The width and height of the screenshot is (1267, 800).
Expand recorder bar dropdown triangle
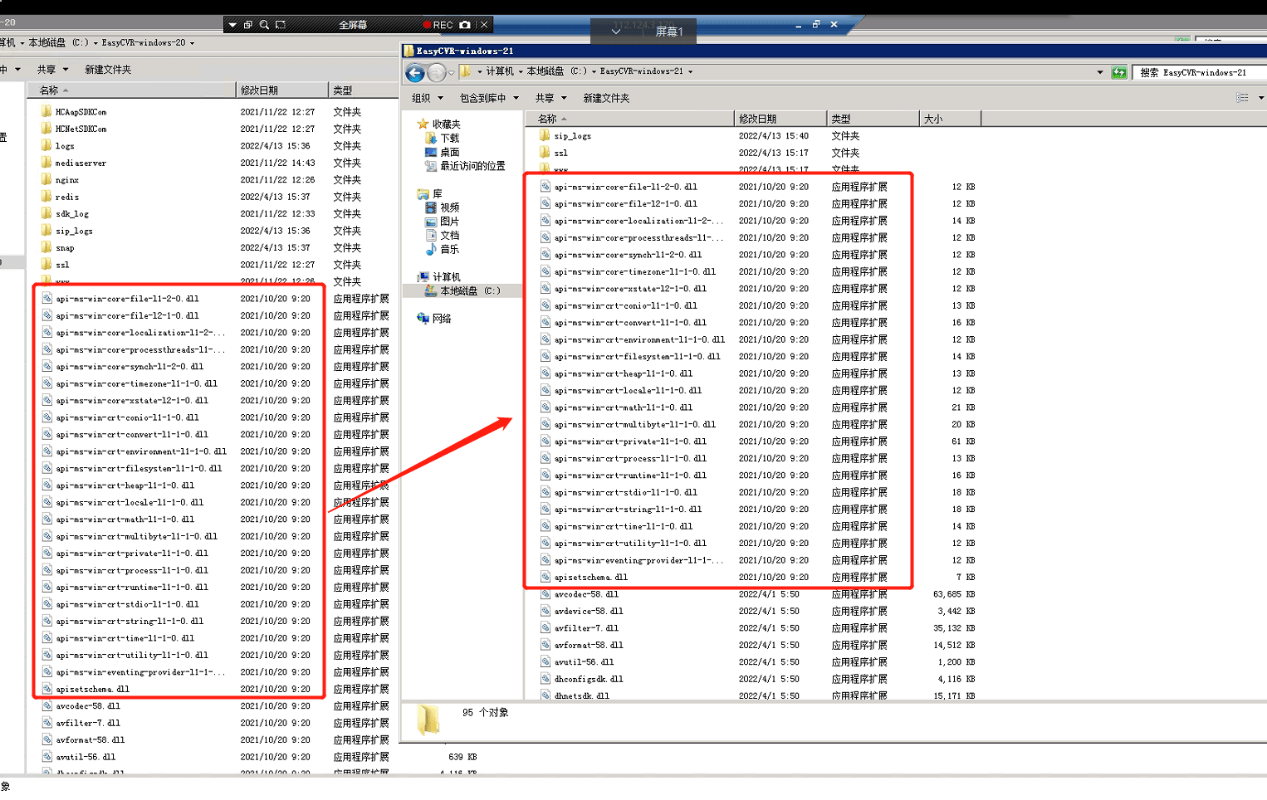(x=232, y=24)
